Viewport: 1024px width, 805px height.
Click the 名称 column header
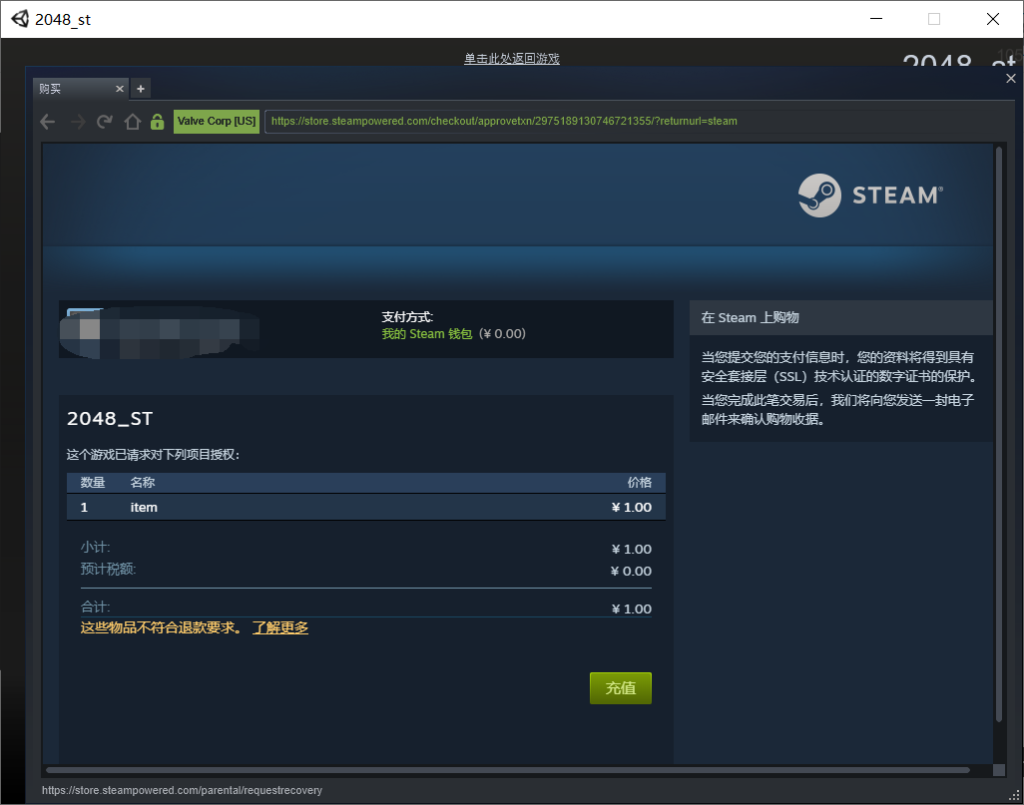142,482
